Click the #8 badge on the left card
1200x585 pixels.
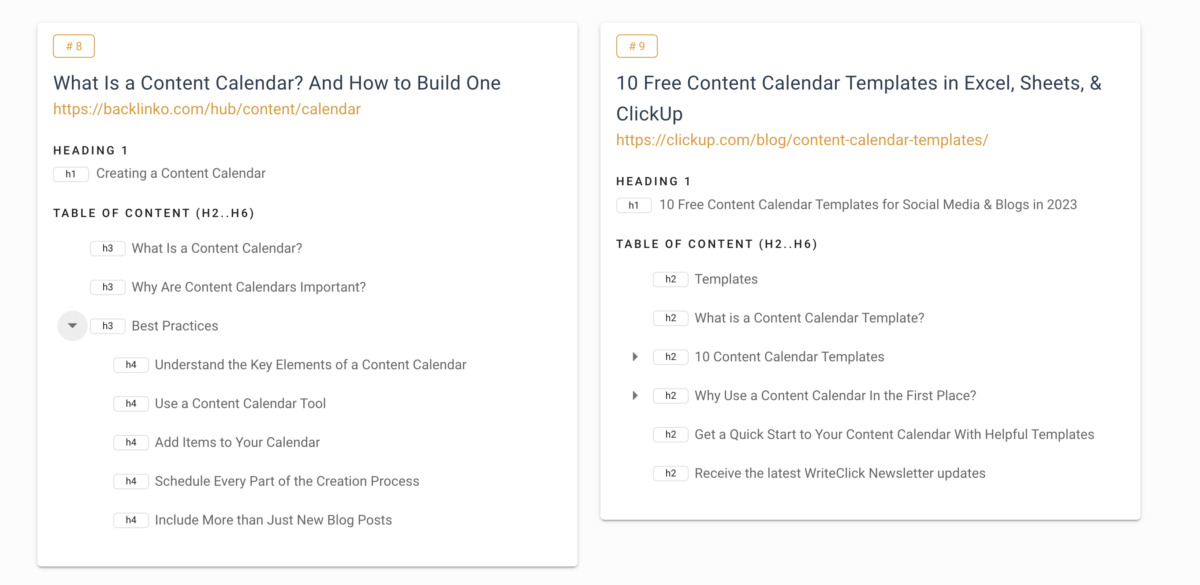(x=73, y=45)
